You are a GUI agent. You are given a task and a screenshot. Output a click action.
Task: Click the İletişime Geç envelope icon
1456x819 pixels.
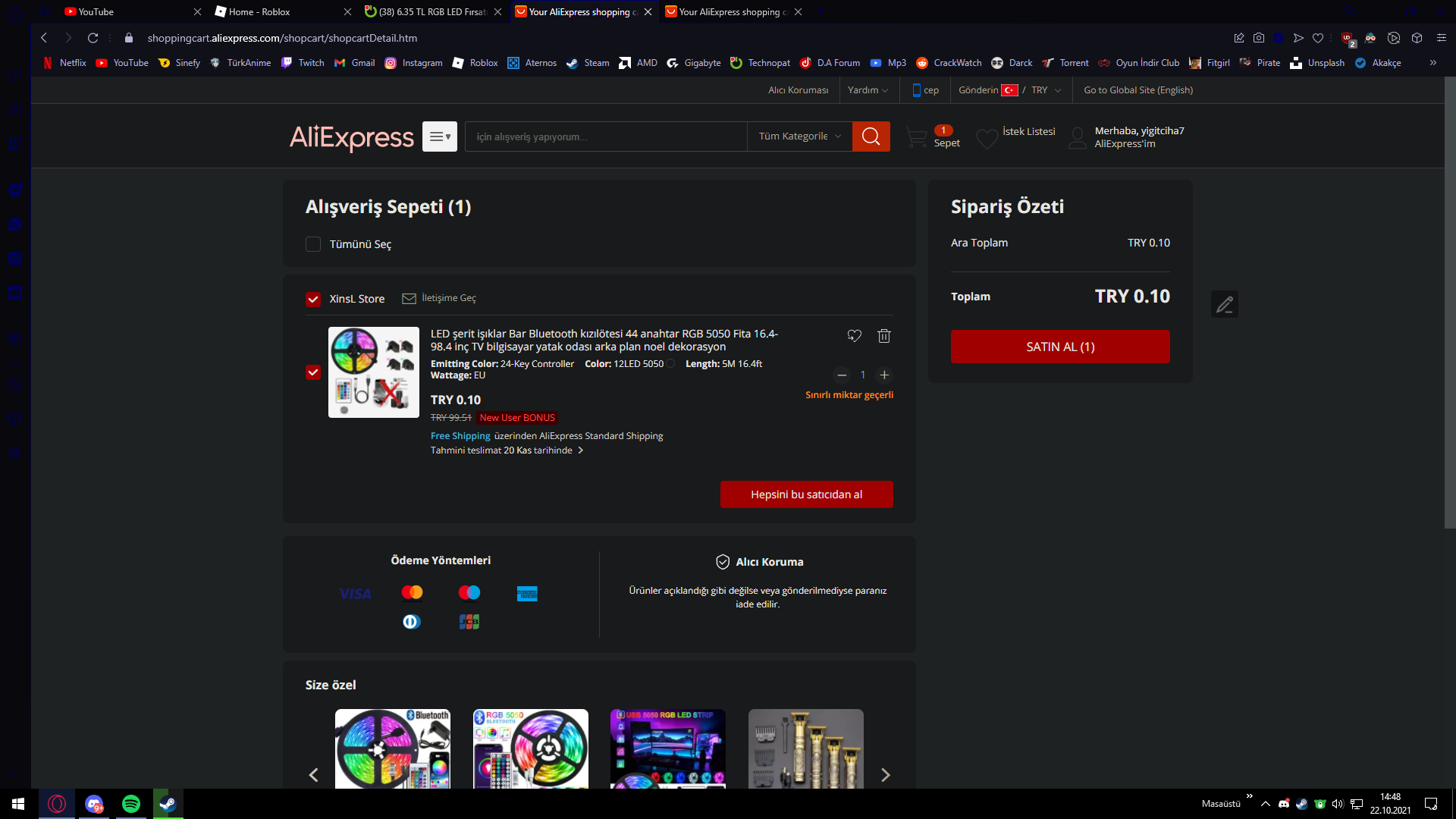click(x=409, y=299)
